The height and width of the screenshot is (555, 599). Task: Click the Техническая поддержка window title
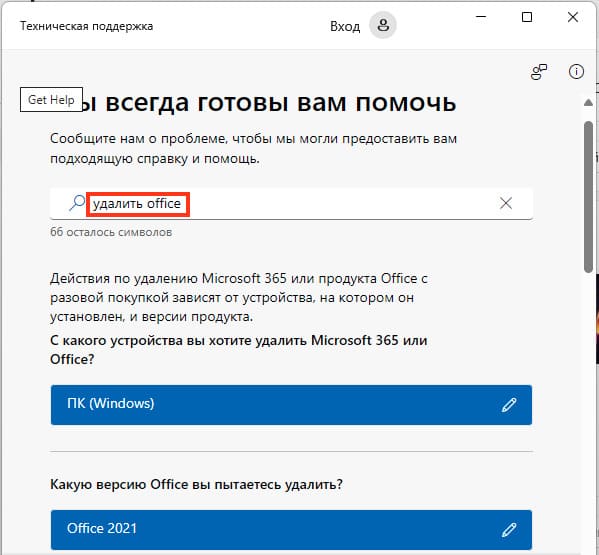pyautogui.click(x=86, y=26)
